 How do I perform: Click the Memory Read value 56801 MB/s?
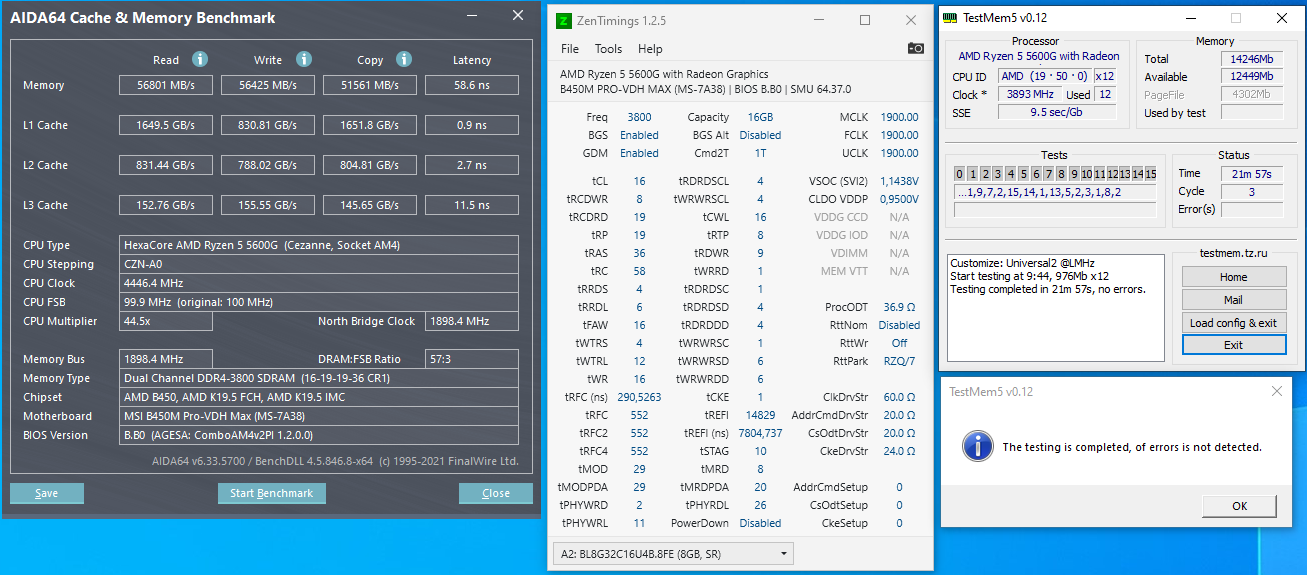(167, 85)
